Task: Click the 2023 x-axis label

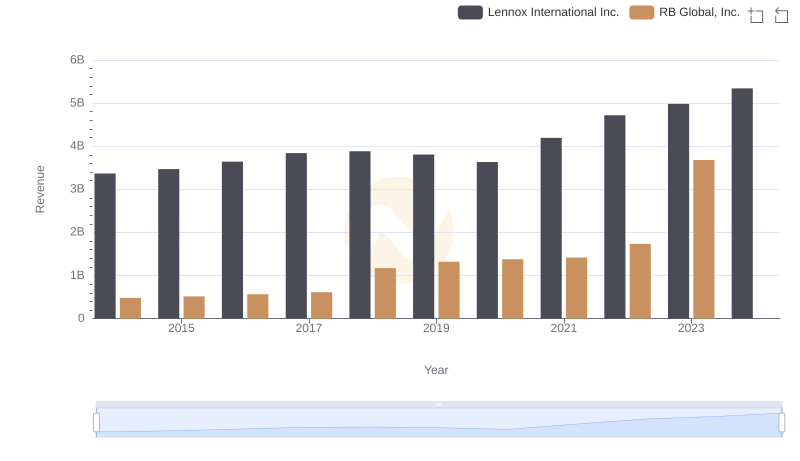Action: pos(691,328)
